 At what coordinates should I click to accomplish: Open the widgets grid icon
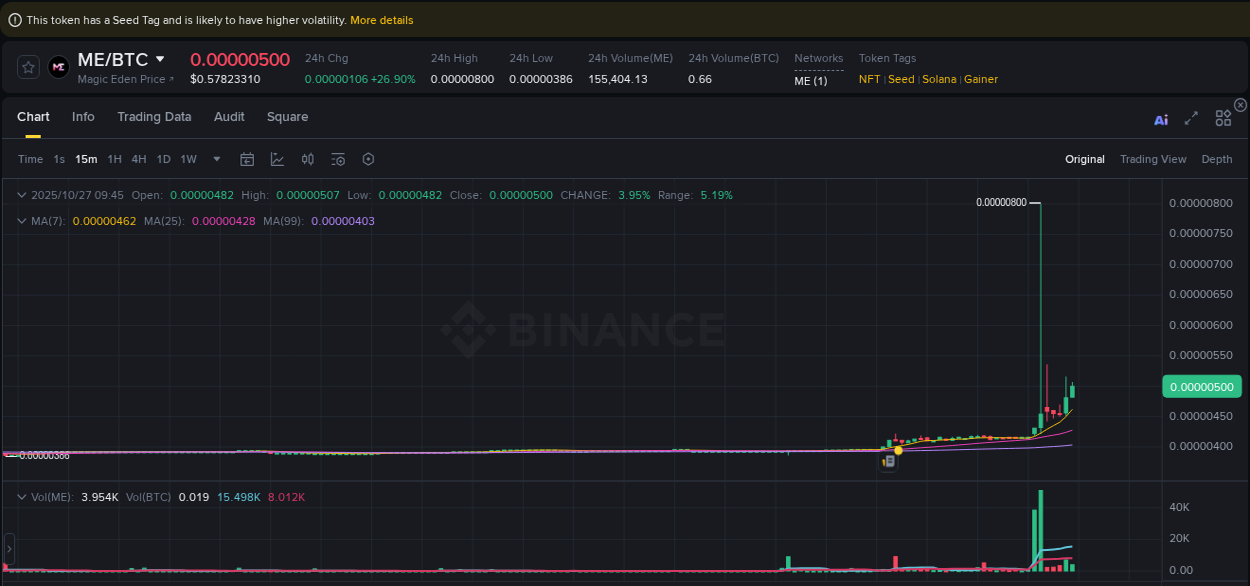coord(1223,118)
